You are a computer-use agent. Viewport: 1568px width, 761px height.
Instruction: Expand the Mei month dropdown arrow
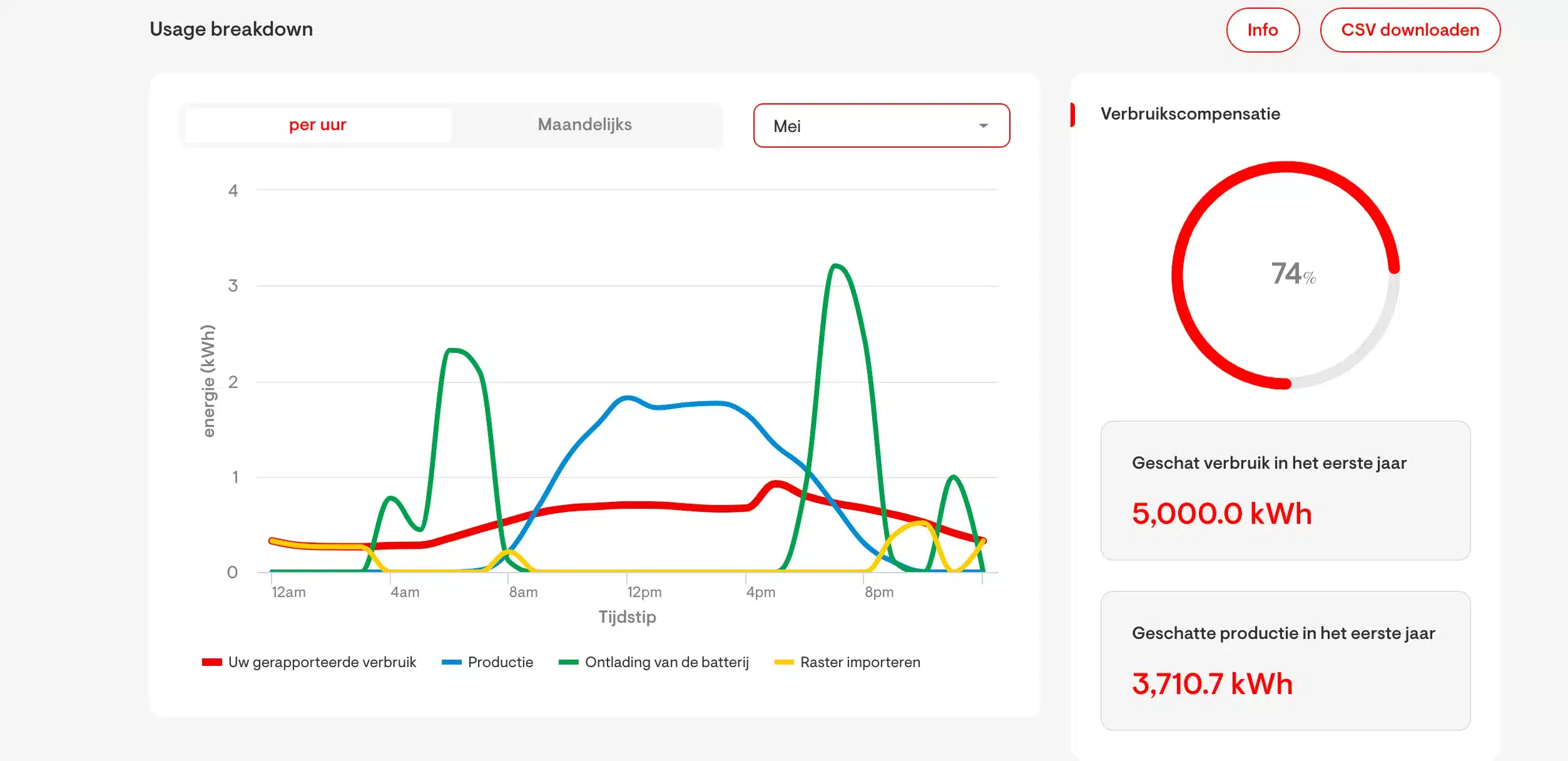(x=983, y=126)
